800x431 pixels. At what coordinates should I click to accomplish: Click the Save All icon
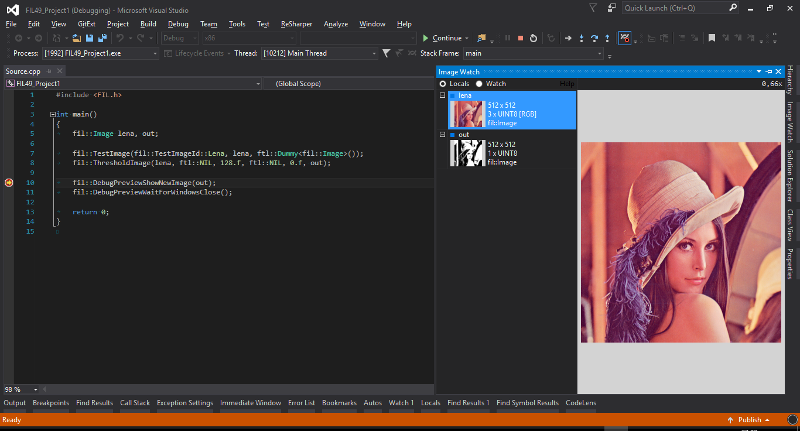coord(102,38)
